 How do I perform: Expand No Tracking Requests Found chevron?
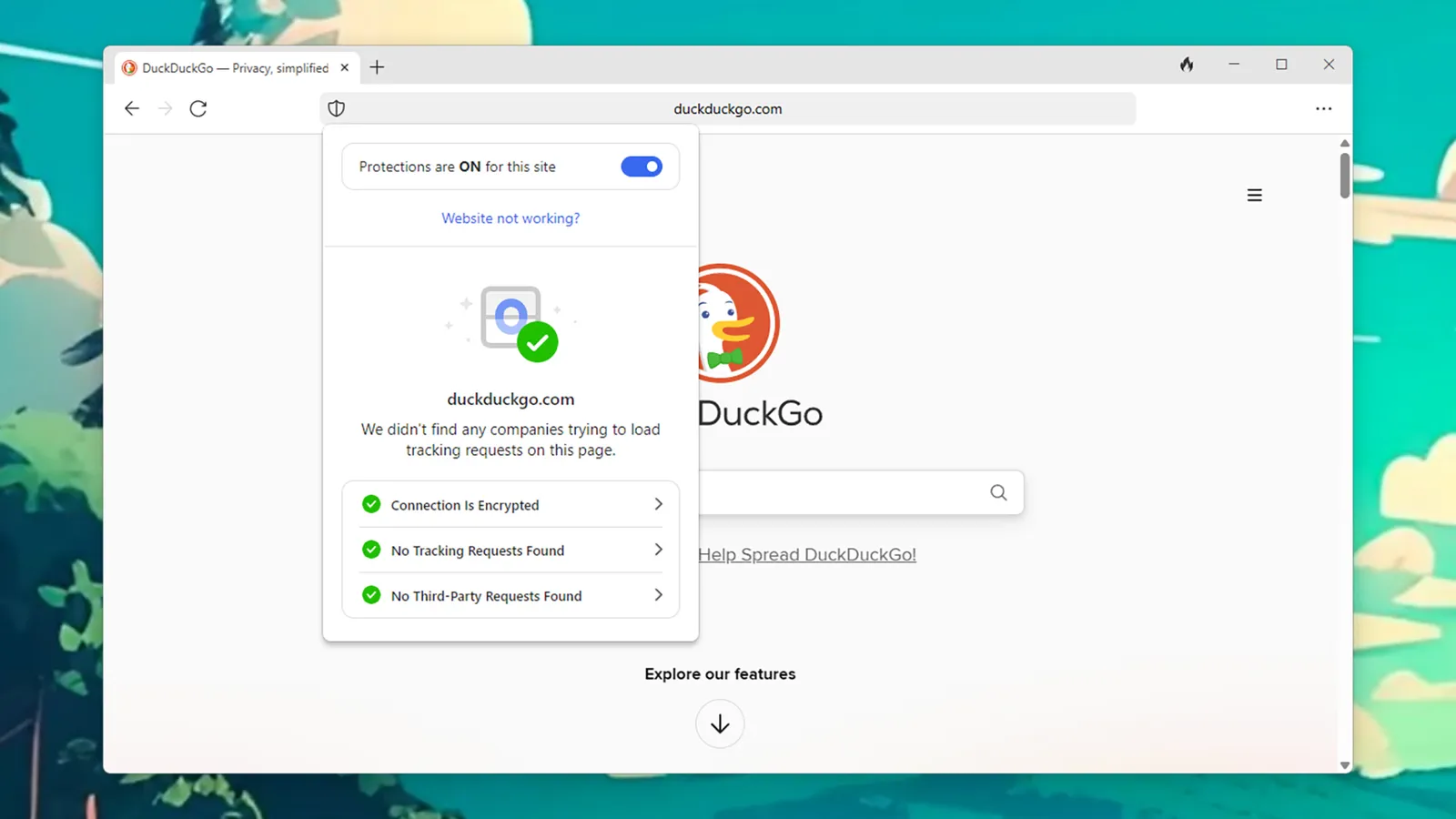[x=658, y=550]
